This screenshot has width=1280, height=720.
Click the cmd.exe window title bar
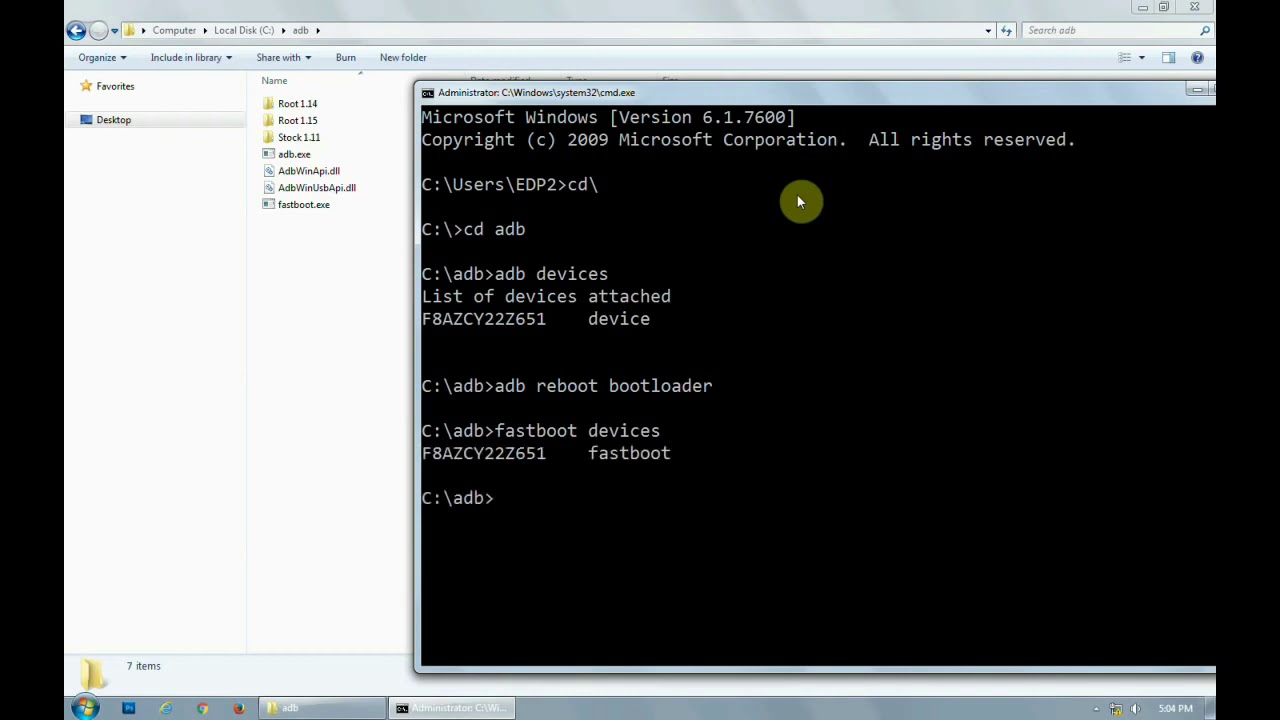point(800,93)
